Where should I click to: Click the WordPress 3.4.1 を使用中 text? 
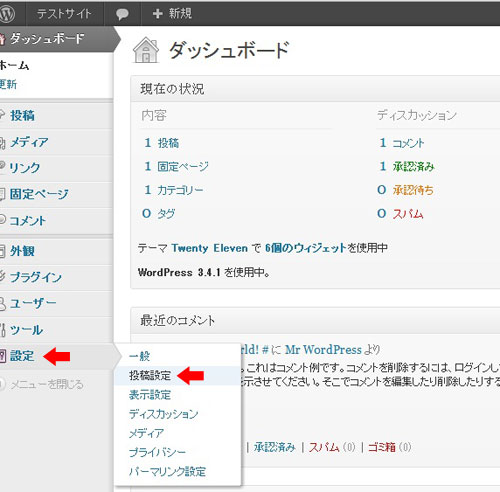point(204,272)
